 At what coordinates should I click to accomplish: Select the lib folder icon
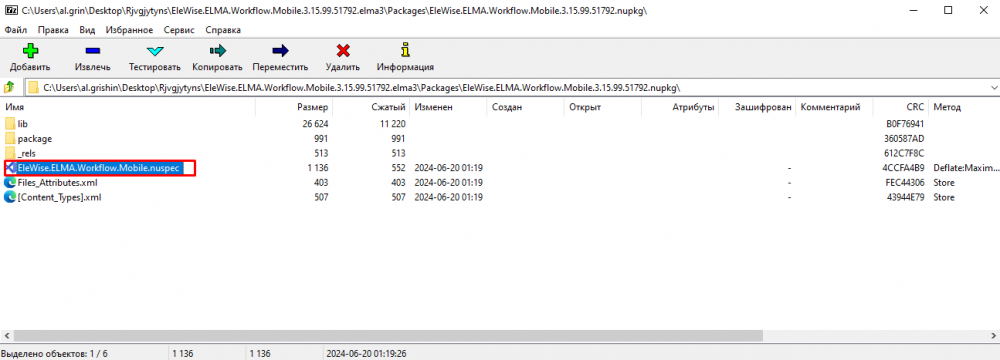pos(10,123)
